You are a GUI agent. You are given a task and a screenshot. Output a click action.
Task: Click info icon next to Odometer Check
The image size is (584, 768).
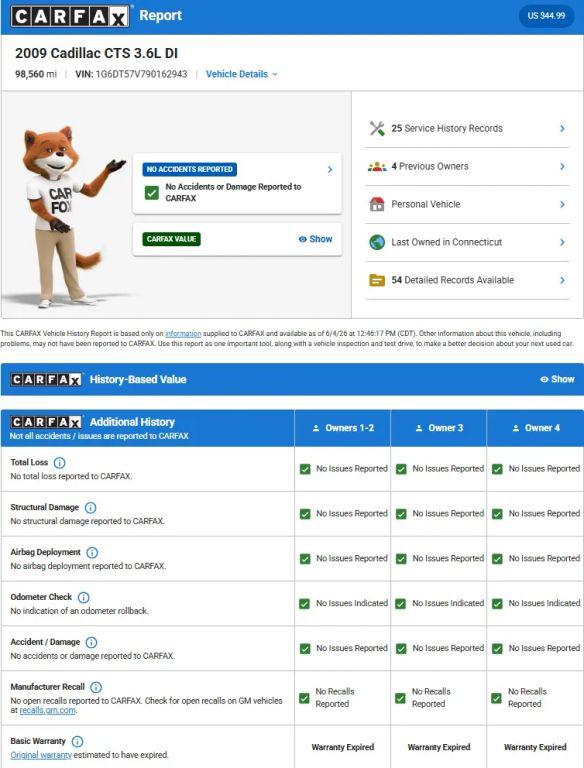[84, 597]
